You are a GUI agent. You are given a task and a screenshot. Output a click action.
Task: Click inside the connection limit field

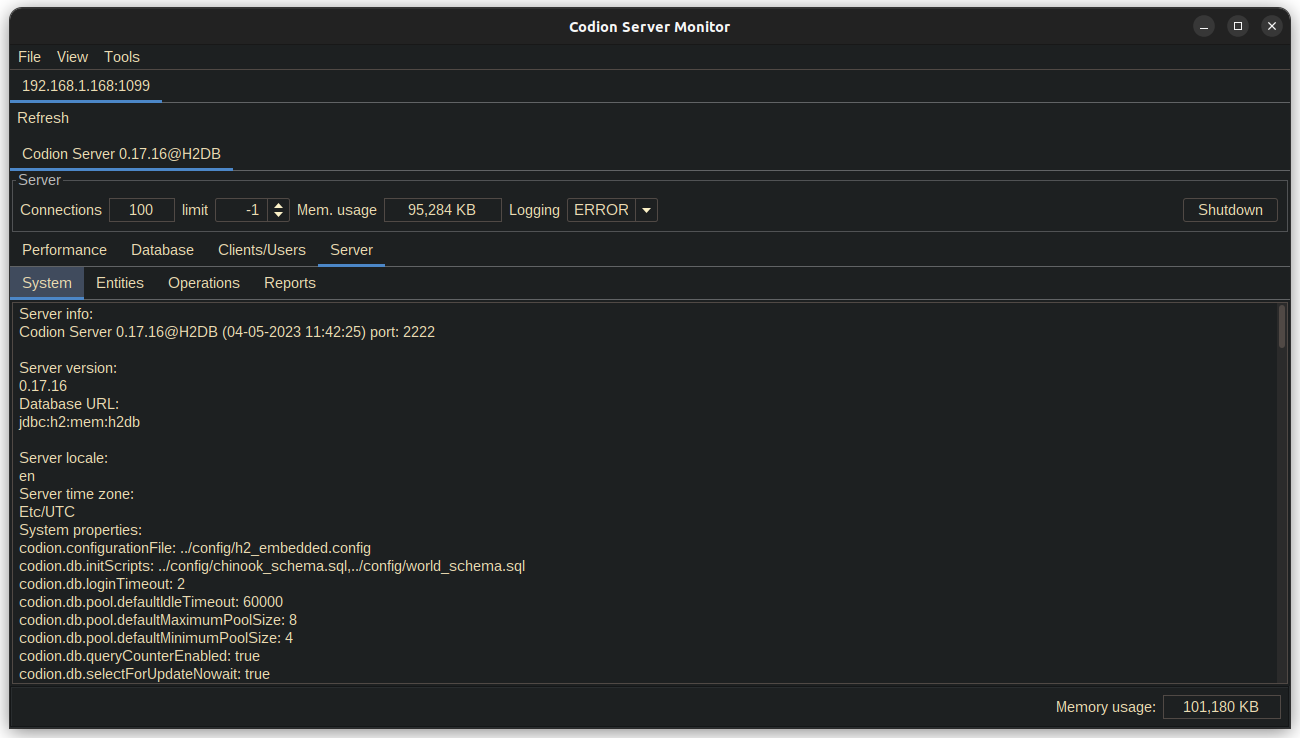(240, 210)
